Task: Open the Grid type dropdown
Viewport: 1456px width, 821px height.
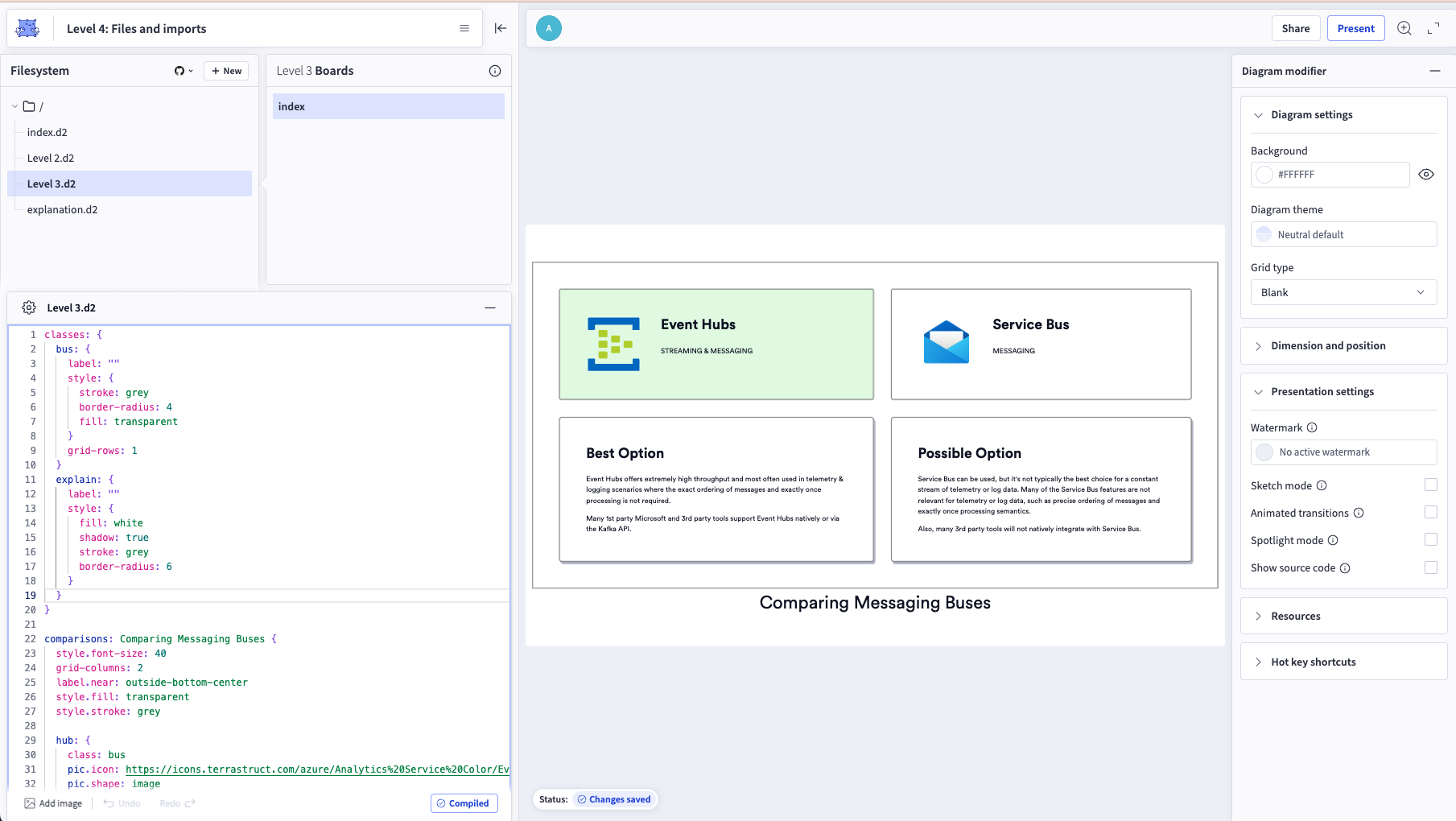Action: (x=1343, y=292)
